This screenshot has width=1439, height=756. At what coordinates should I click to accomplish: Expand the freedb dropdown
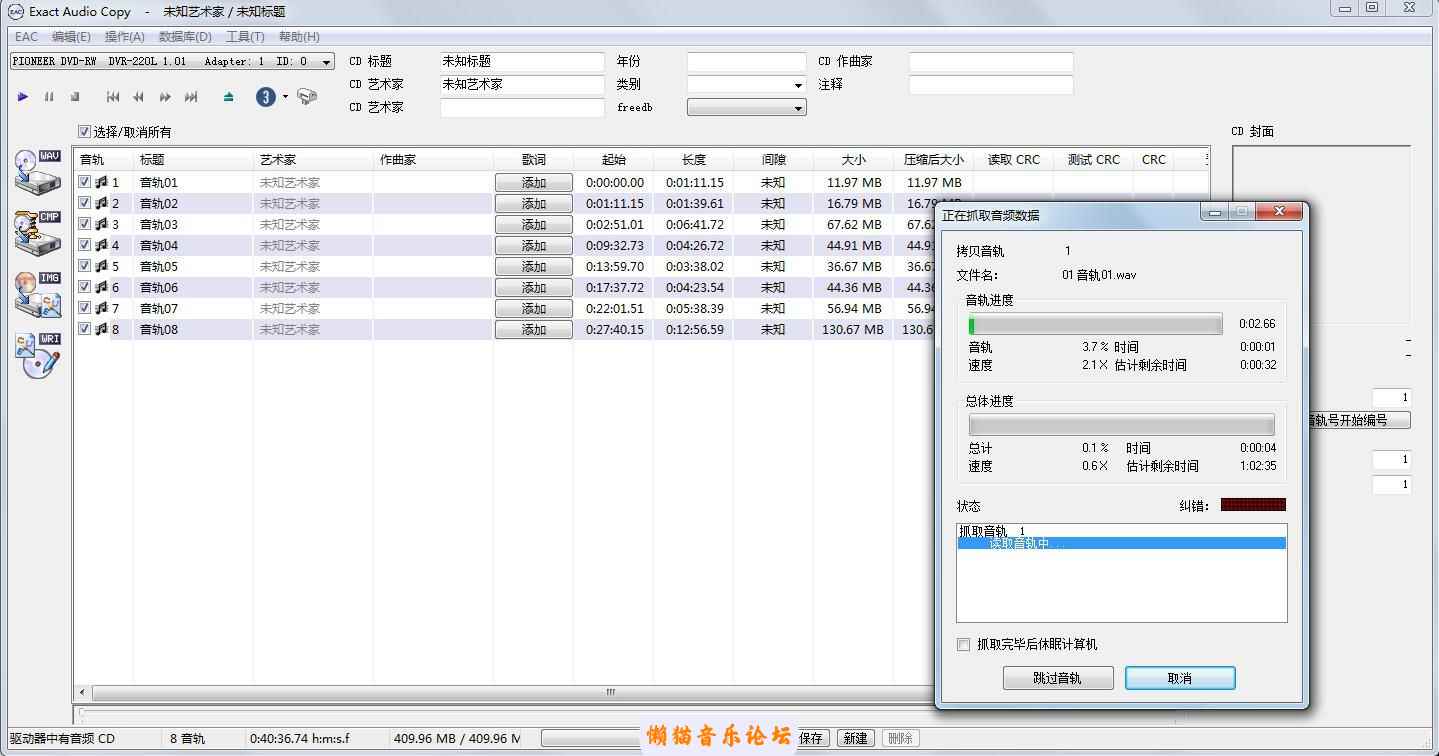pos(746,107)
